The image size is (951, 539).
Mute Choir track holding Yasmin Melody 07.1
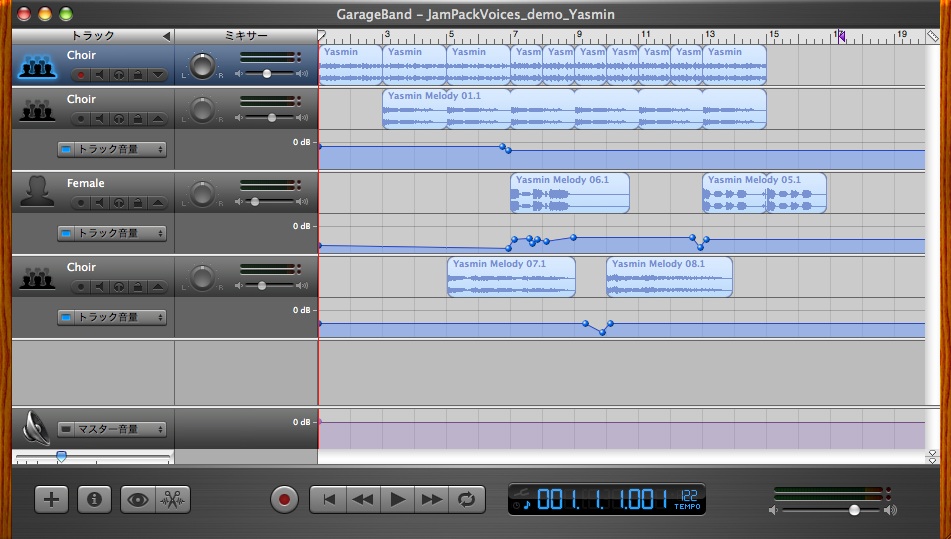[99, 287]
